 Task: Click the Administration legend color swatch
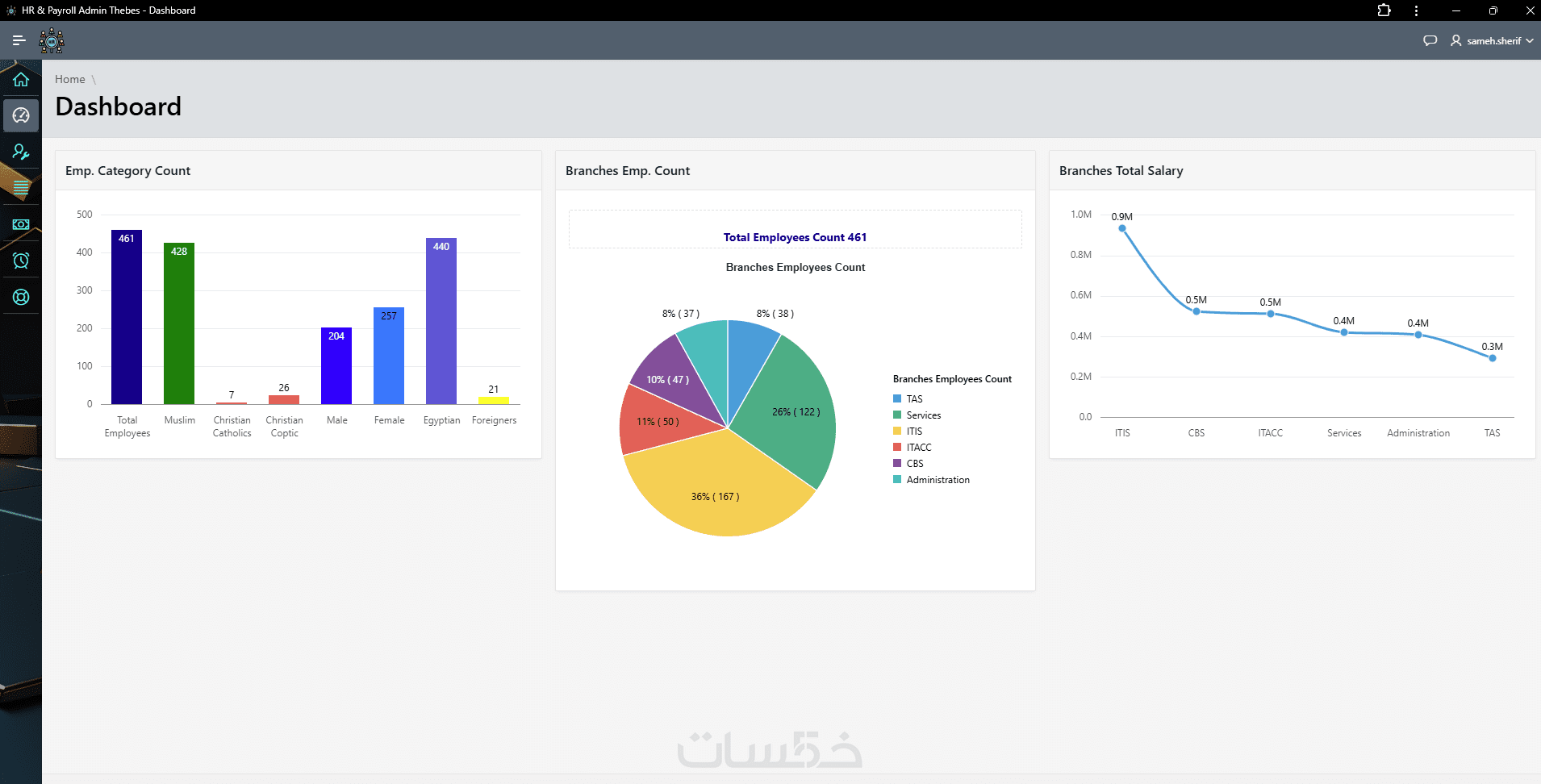tap(897, 480)
